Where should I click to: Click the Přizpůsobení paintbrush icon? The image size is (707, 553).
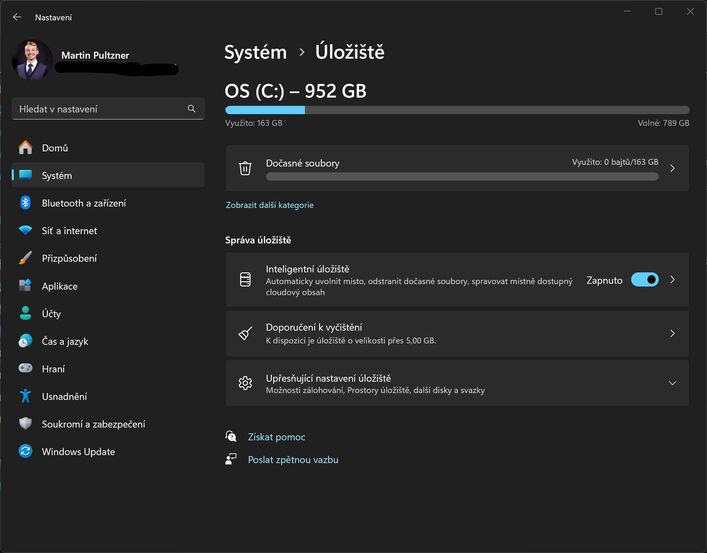25,258
